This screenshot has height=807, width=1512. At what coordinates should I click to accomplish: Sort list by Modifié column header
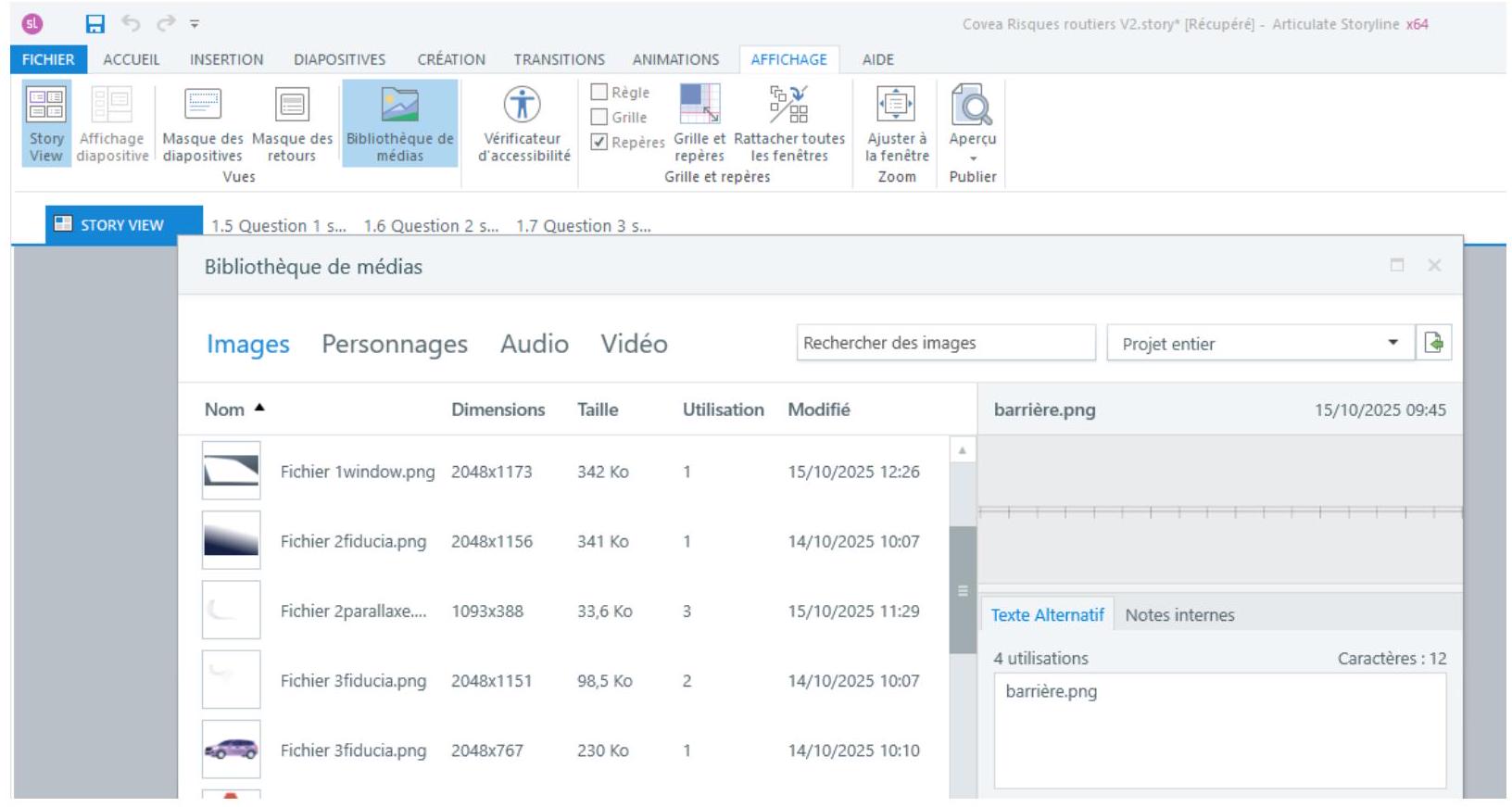point(819,410)
